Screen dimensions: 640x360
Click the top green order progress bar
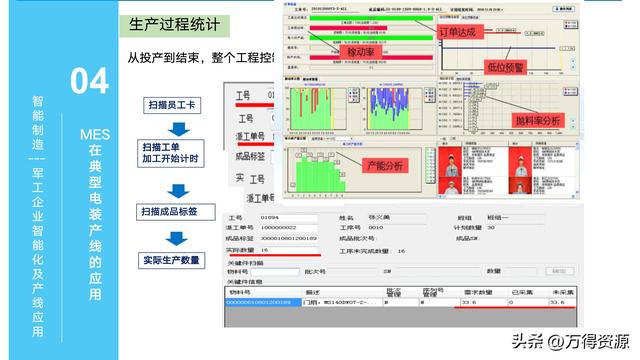[371, 18]
